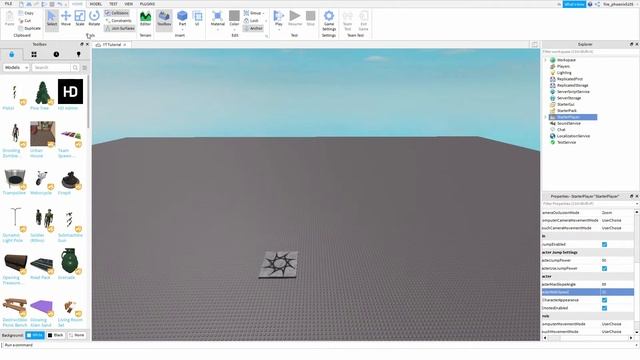
Task: Open the Terrain Editor
Action: tap(145, 19)
